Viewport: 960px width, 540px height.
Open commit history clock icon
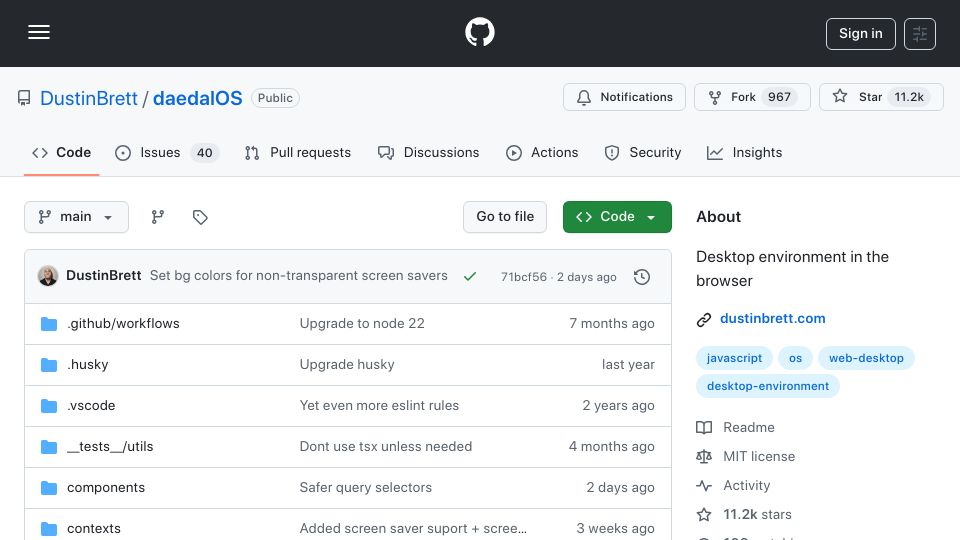point(642,277)
